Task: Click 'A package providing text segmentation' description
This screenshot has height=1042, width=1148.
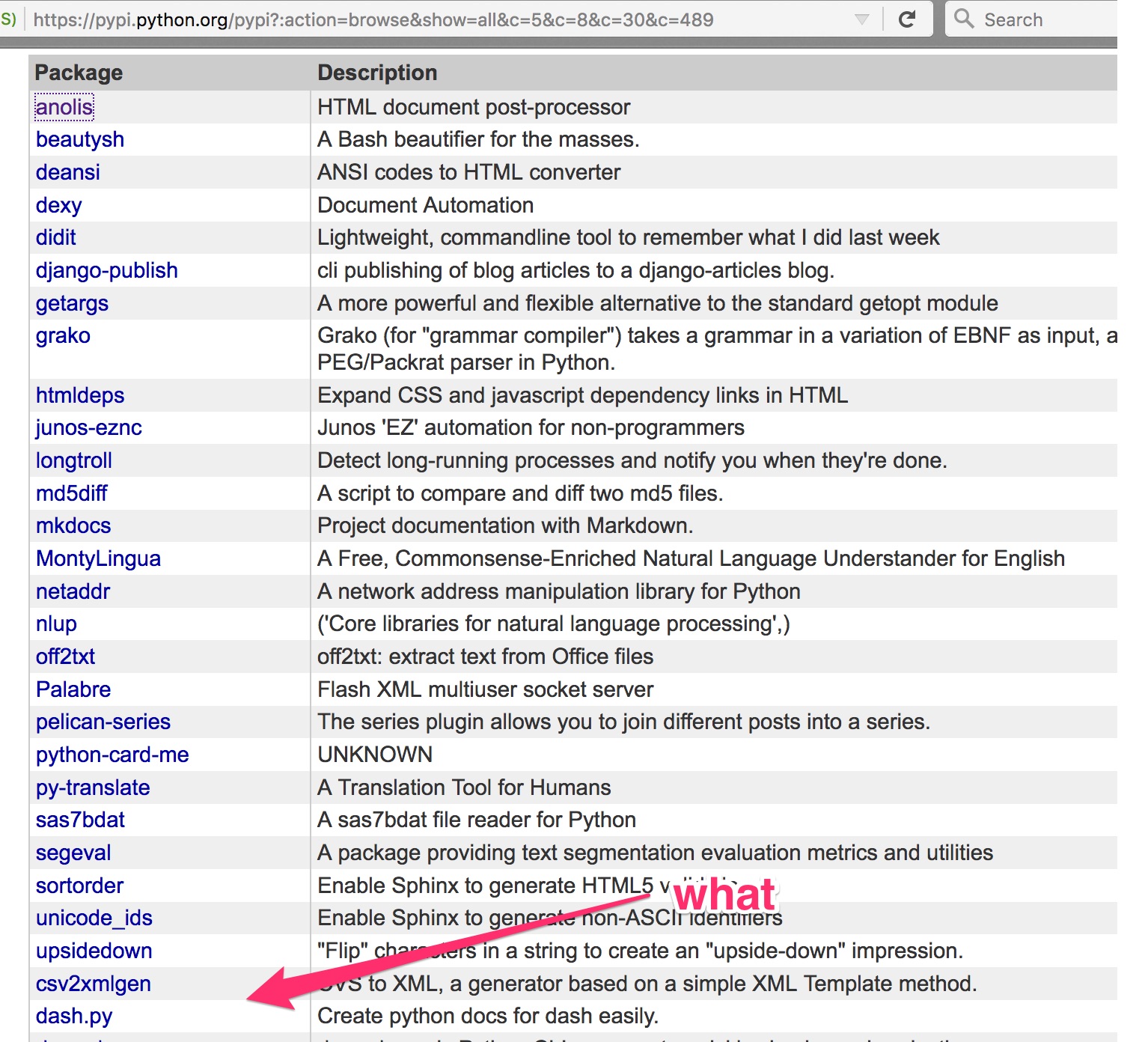Action: (656, 853)
